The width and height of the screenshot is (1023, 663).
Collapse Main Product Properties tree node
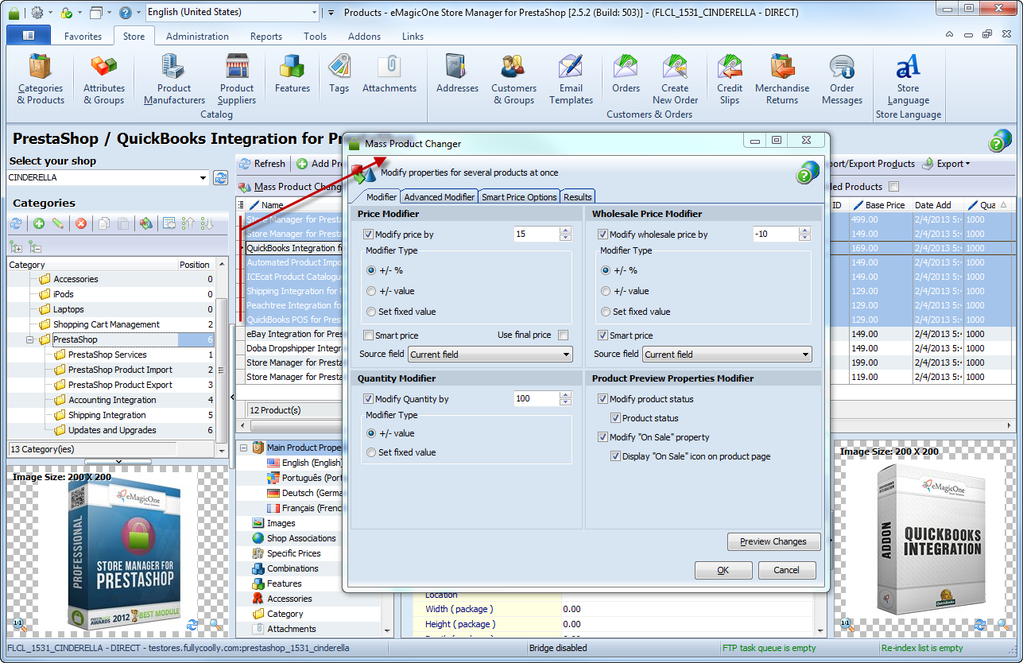coord(243,448)
